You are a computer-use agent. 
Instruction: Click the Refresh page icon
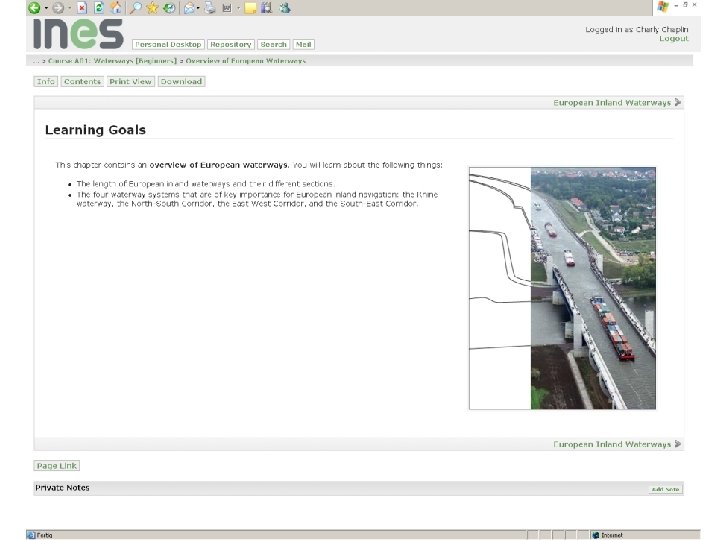pyautogui.click(x=99, y=7)
